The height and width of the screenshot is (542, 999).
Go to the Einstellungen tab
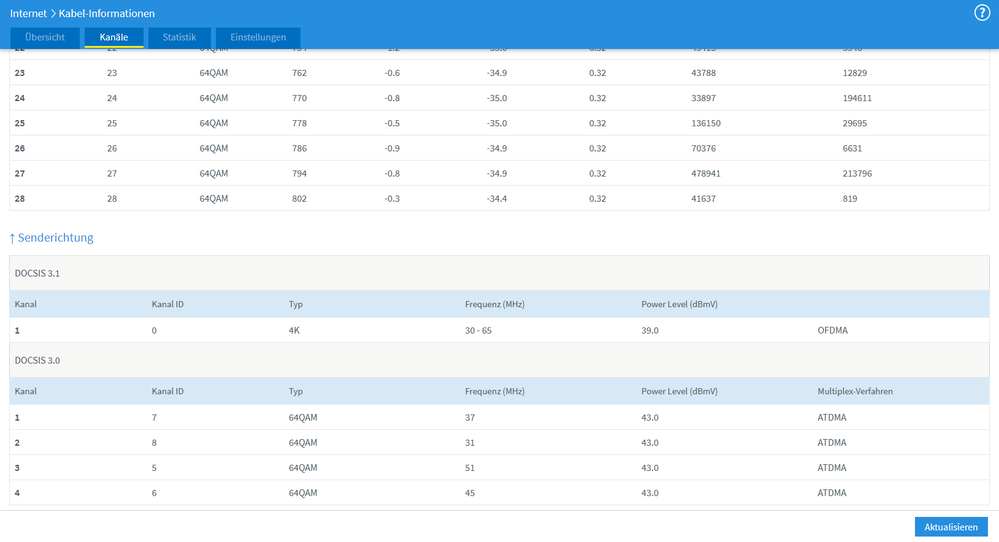[x=258, y=37]
